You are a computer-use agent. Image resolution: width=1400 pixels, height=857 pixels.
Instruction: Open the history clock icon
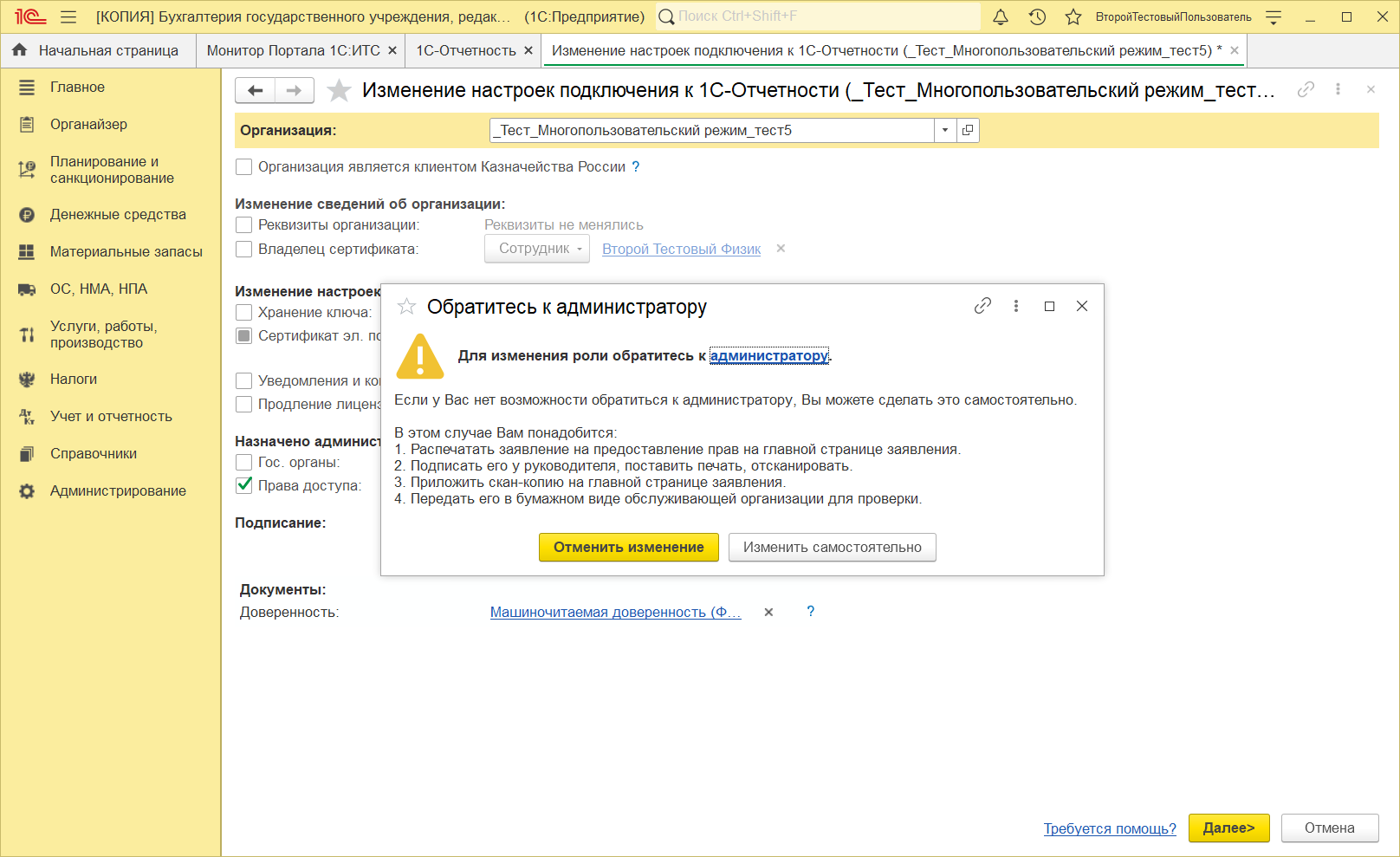pyautogui.click(x=1037, y=16)
